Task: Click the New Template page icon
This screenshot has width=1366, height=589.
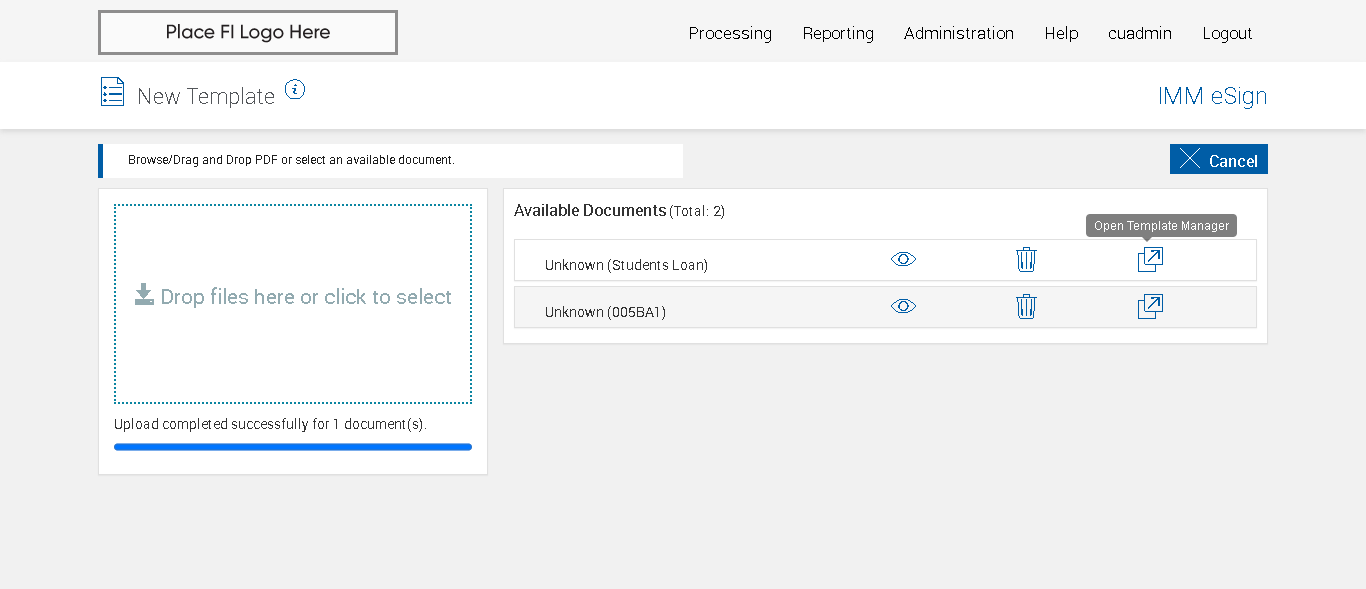Action: click(x=113, y=92)
